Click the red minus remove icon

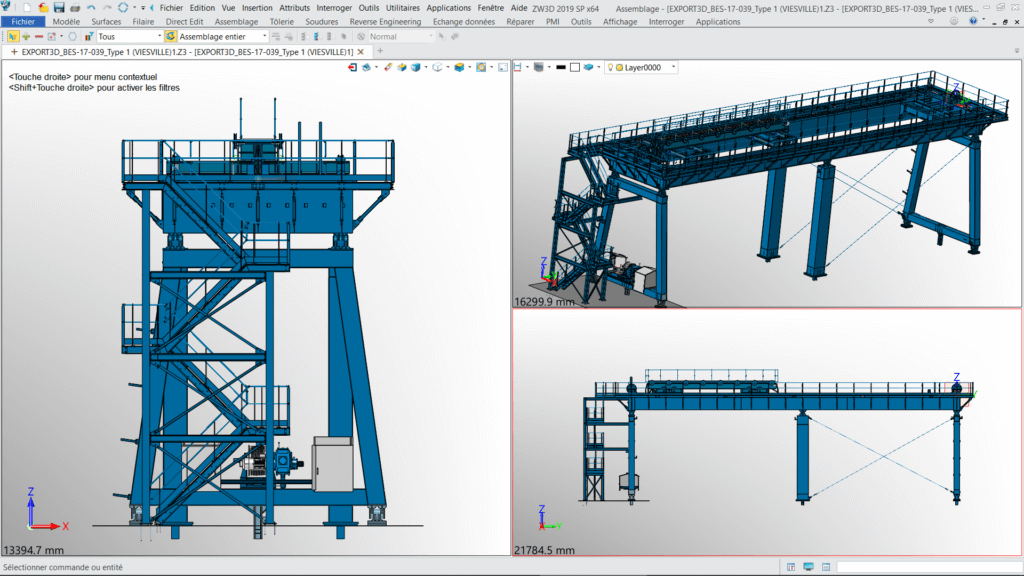(38, 36)
